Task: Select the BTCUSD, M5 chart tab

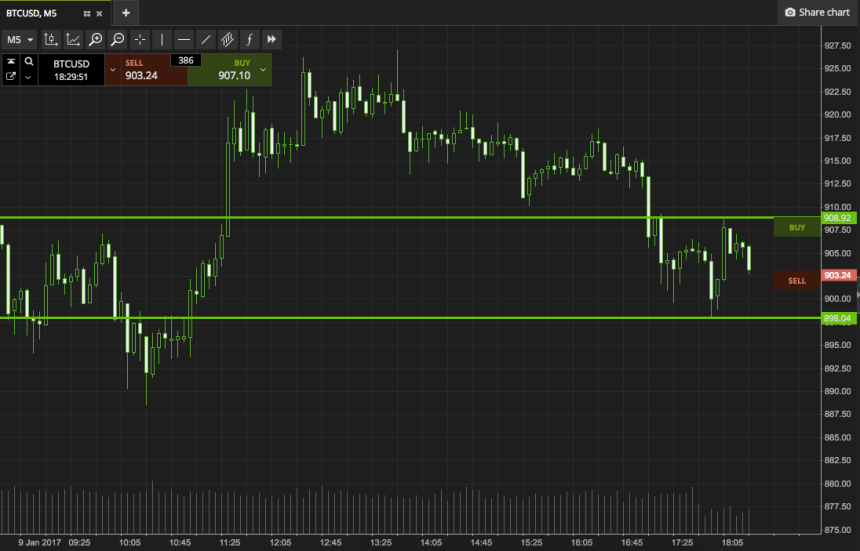Action: point(32,13)
